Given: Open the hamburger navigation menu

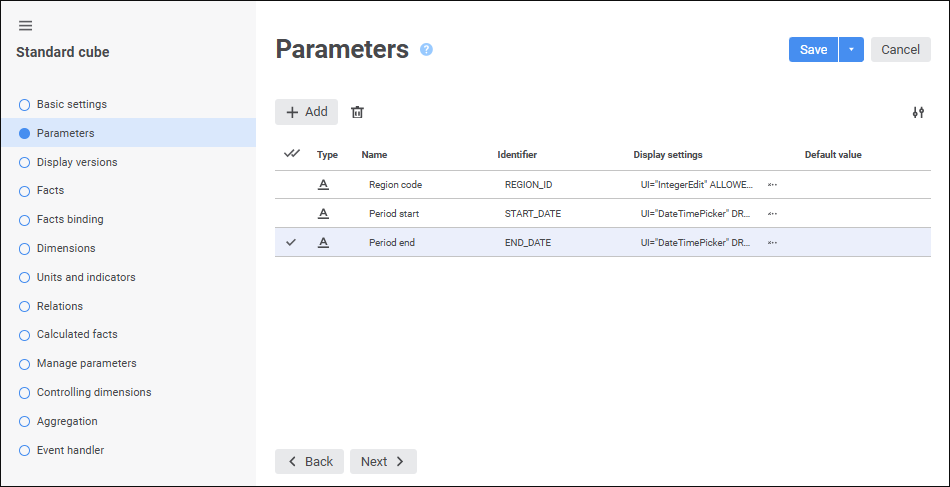Looking at the screenshot, I should 26,25.
